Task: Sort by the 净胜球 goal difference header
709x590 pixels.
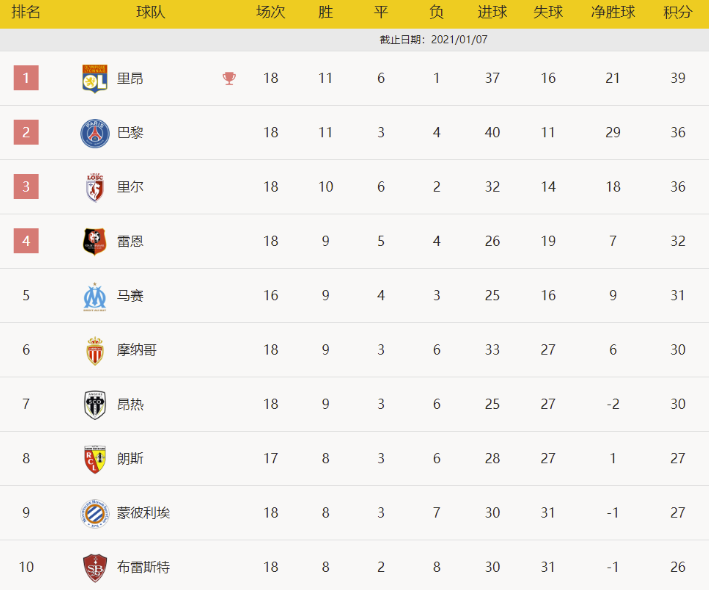Action: [613, 13]
